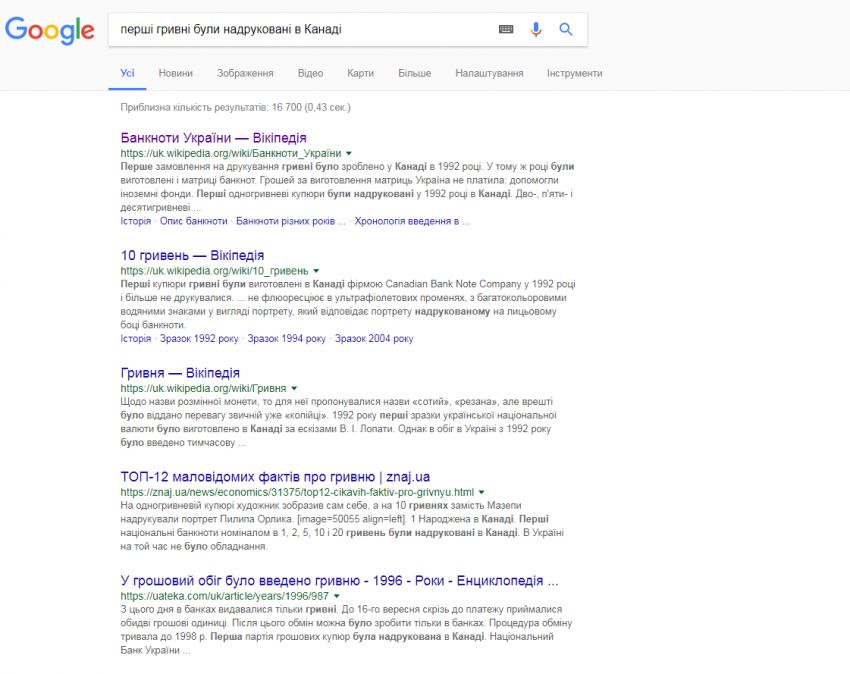Open the Зразок 2004 року sitelink
Image resolution: width=850 pixels, height=674 pixels.
(x=374, y=338)
